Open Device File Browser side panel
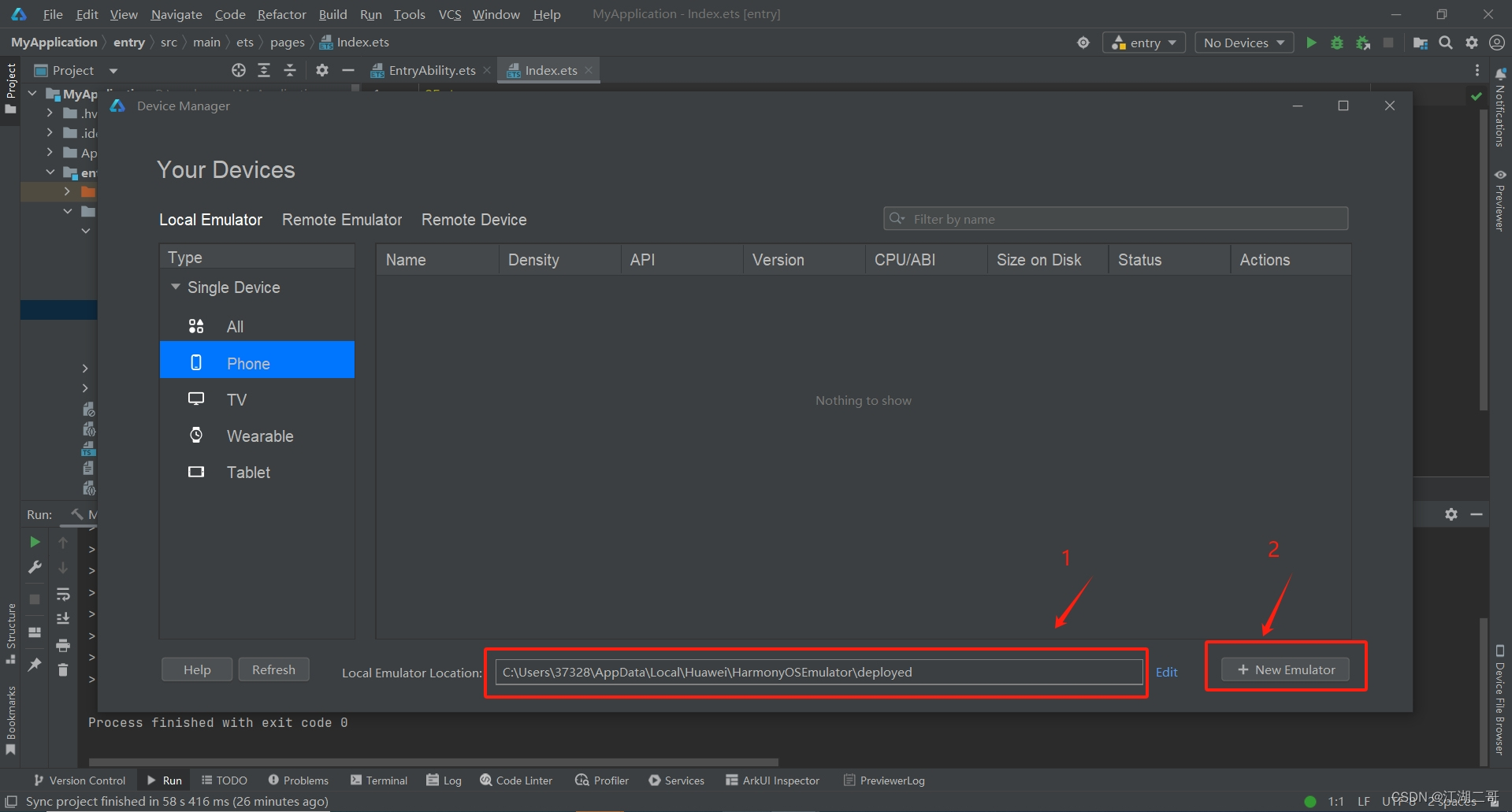 [x=1500, y=700]
